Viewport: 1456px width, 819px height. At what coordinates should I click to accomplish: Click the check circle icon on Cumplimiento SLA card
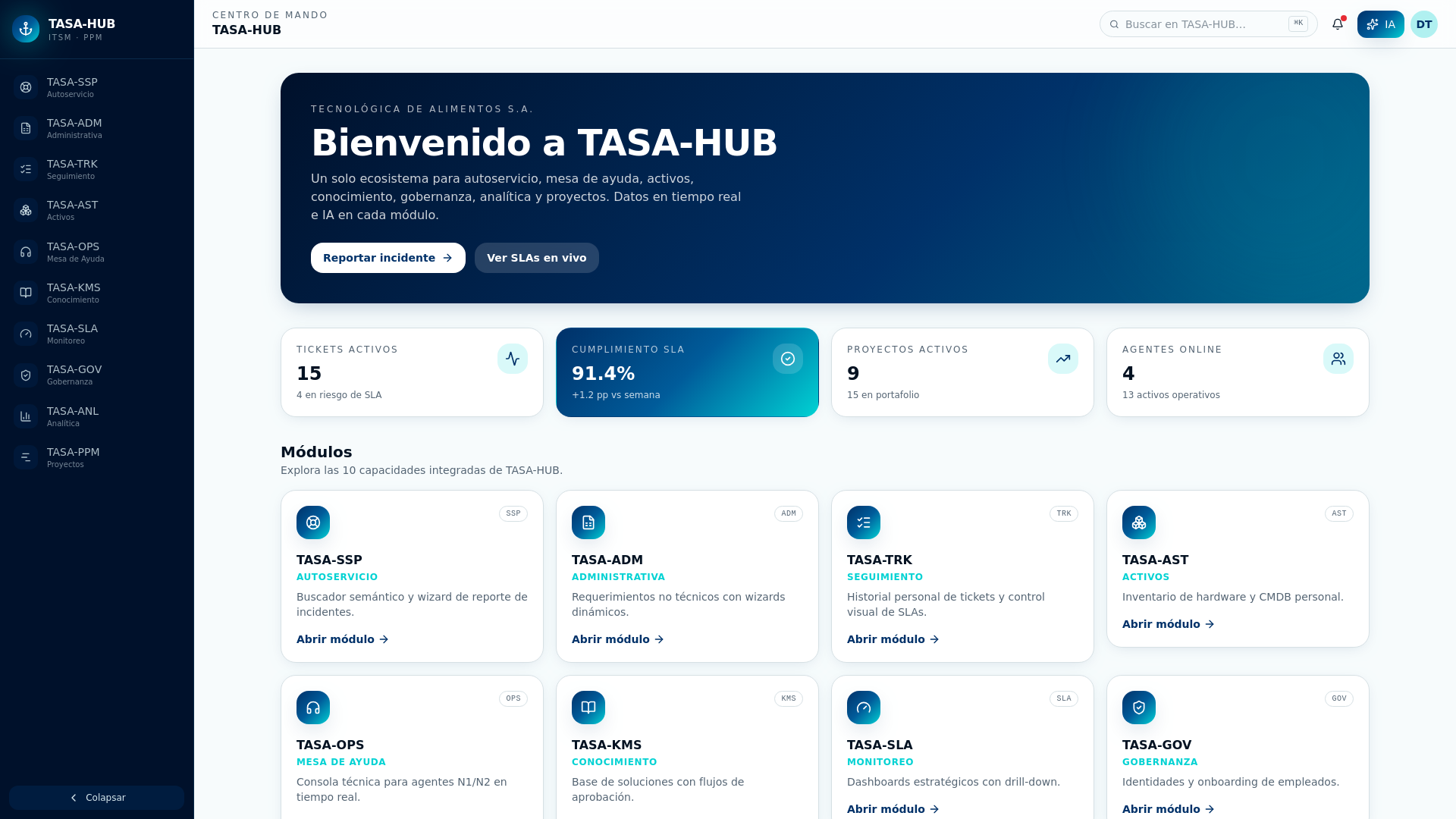click(x=788, y=359)
